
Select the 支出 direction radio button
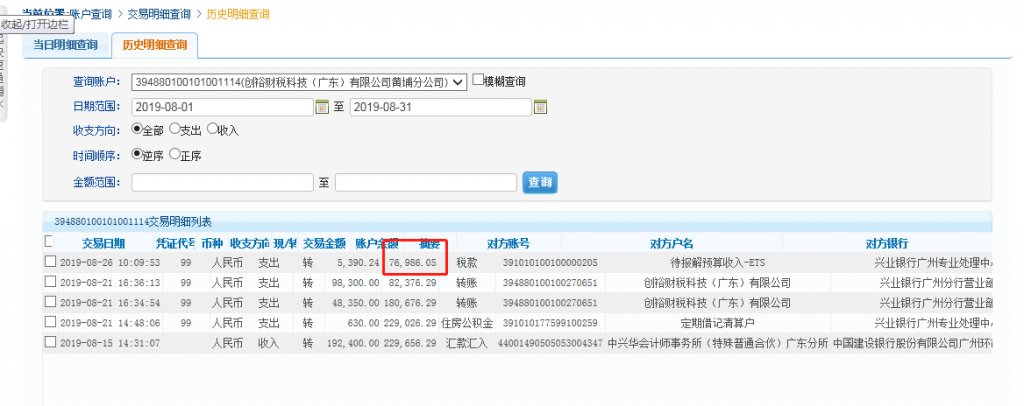[x=174, y=129]
